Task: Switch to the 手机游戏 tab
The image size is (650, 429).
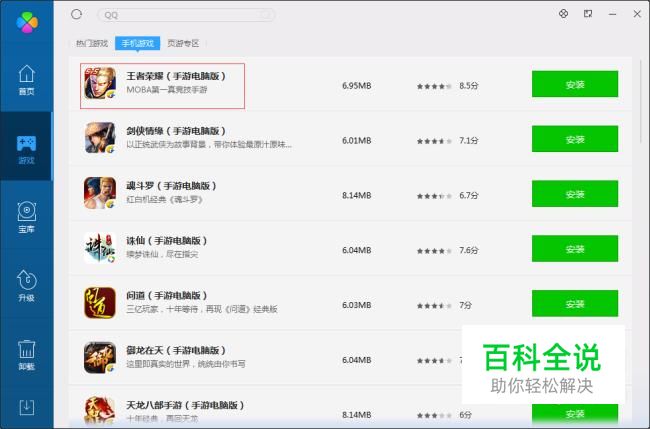Action: tap(138, 43)
